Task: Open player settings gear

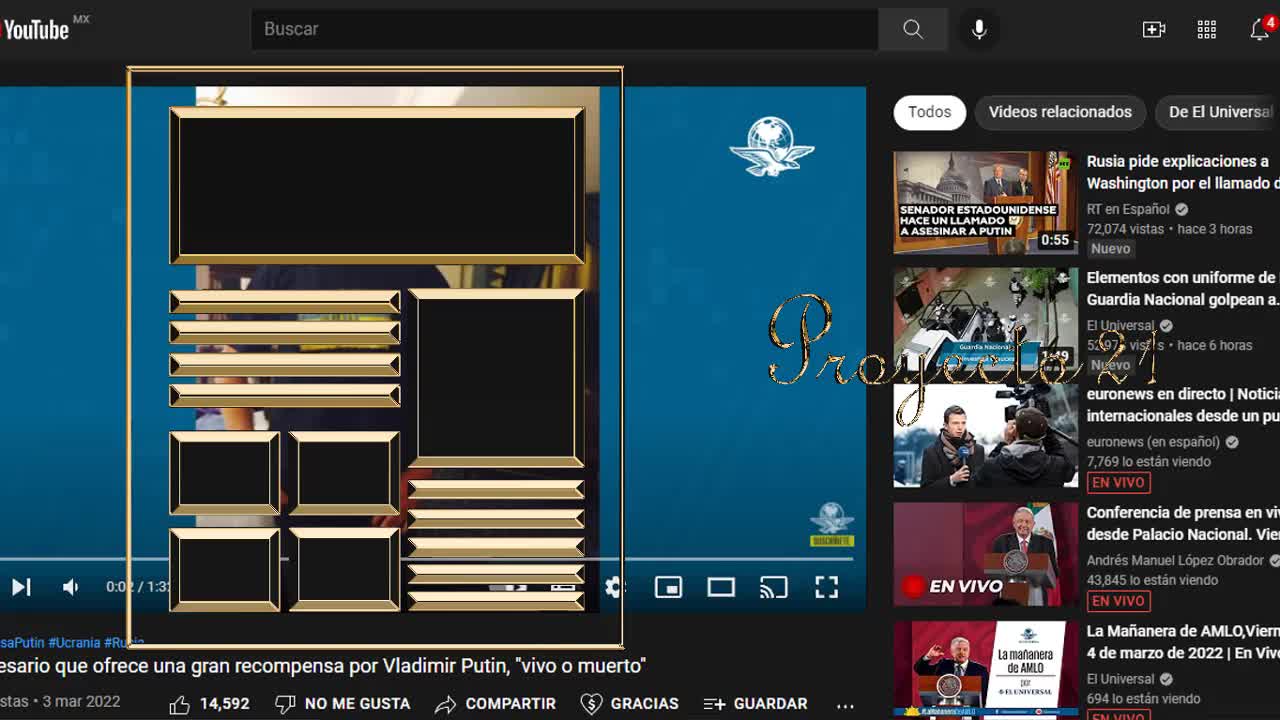Action: tap(615, 587)
